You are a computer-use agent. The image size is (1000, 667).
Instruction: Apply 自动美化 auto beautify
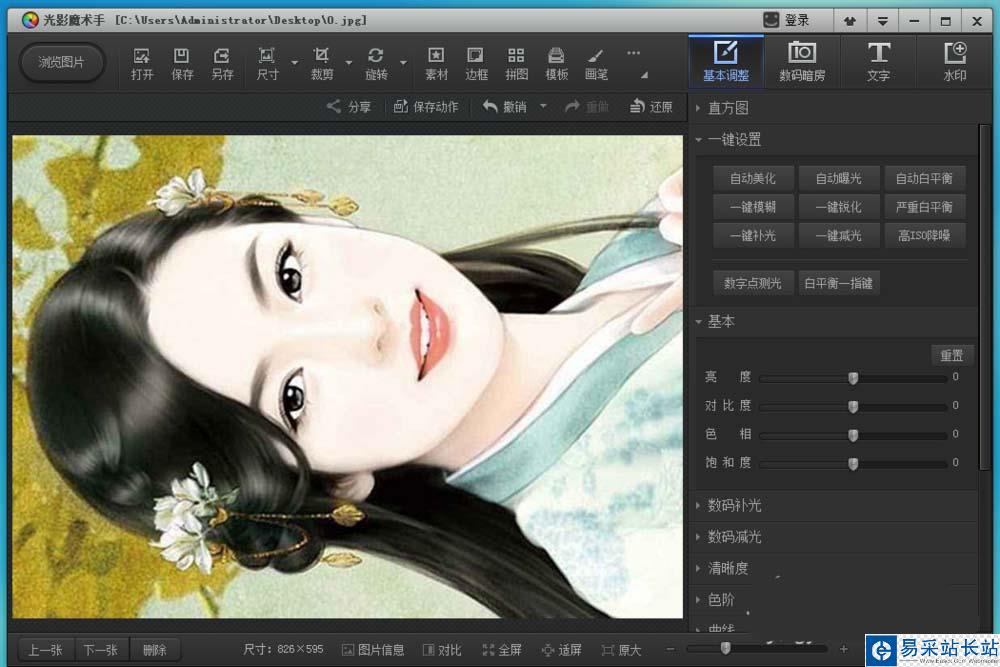point(753,179)
